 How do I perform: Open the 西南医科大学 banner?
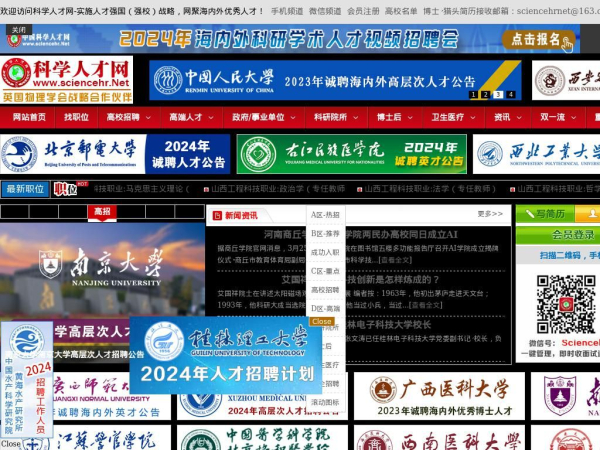pos(439,437)
